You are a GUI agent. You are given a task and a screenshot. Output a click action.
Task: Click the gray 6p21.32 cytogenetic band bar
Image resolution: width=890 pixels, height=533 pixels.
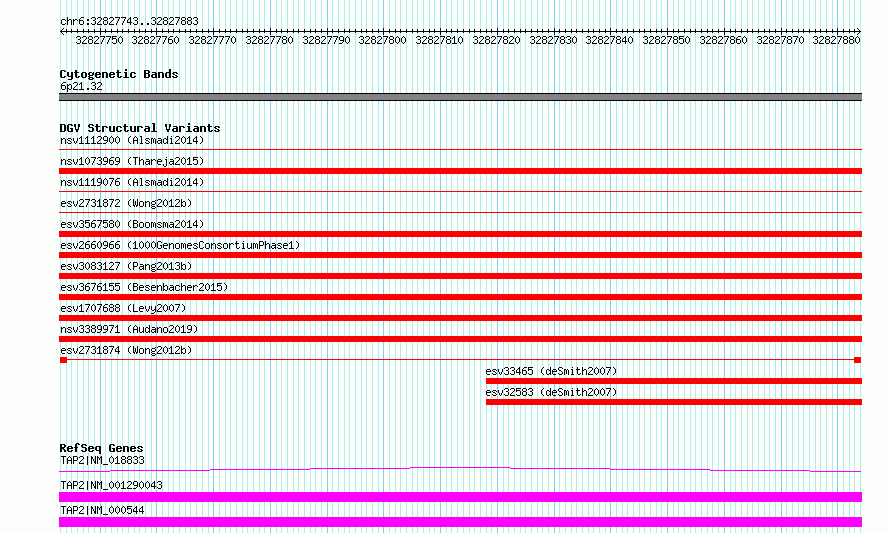click(x=460, y=97)
